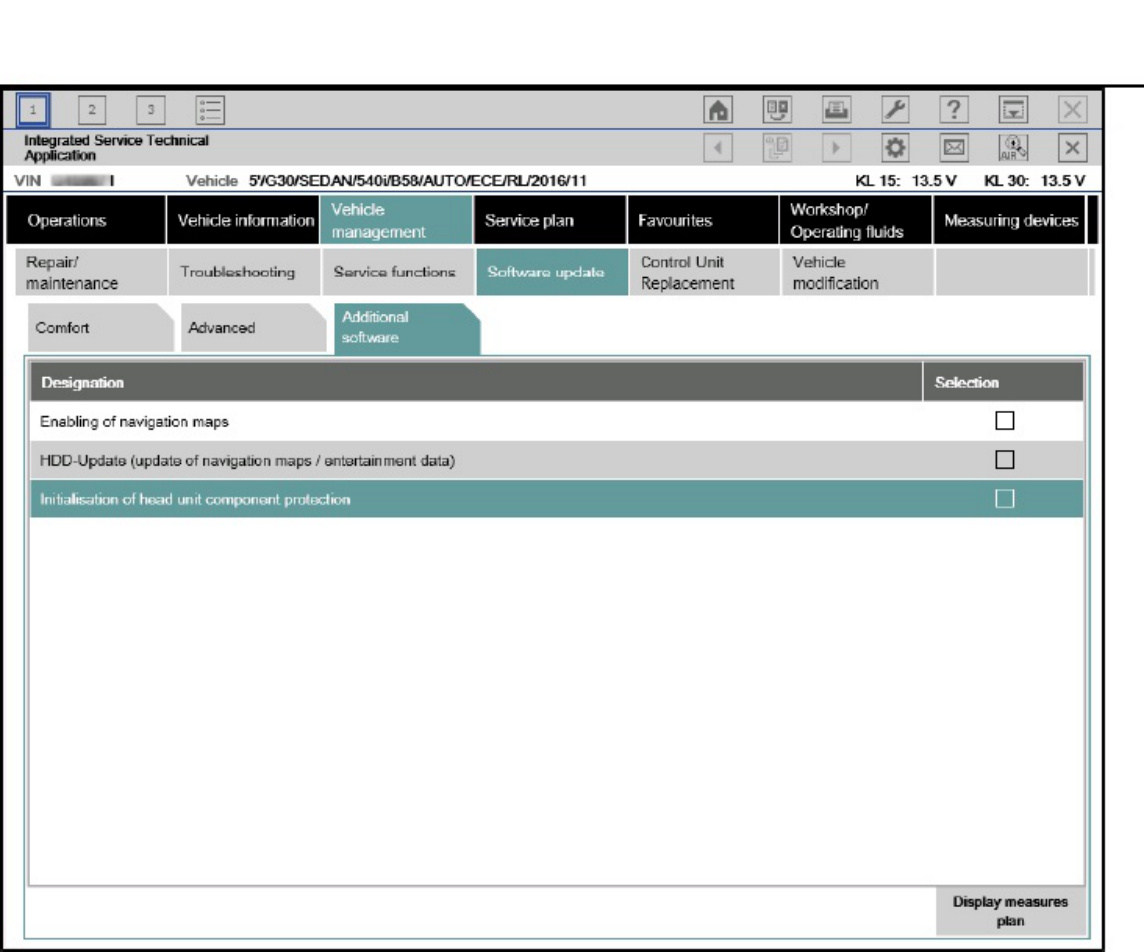
Task: Click the print icon
Action: point(836,110)
